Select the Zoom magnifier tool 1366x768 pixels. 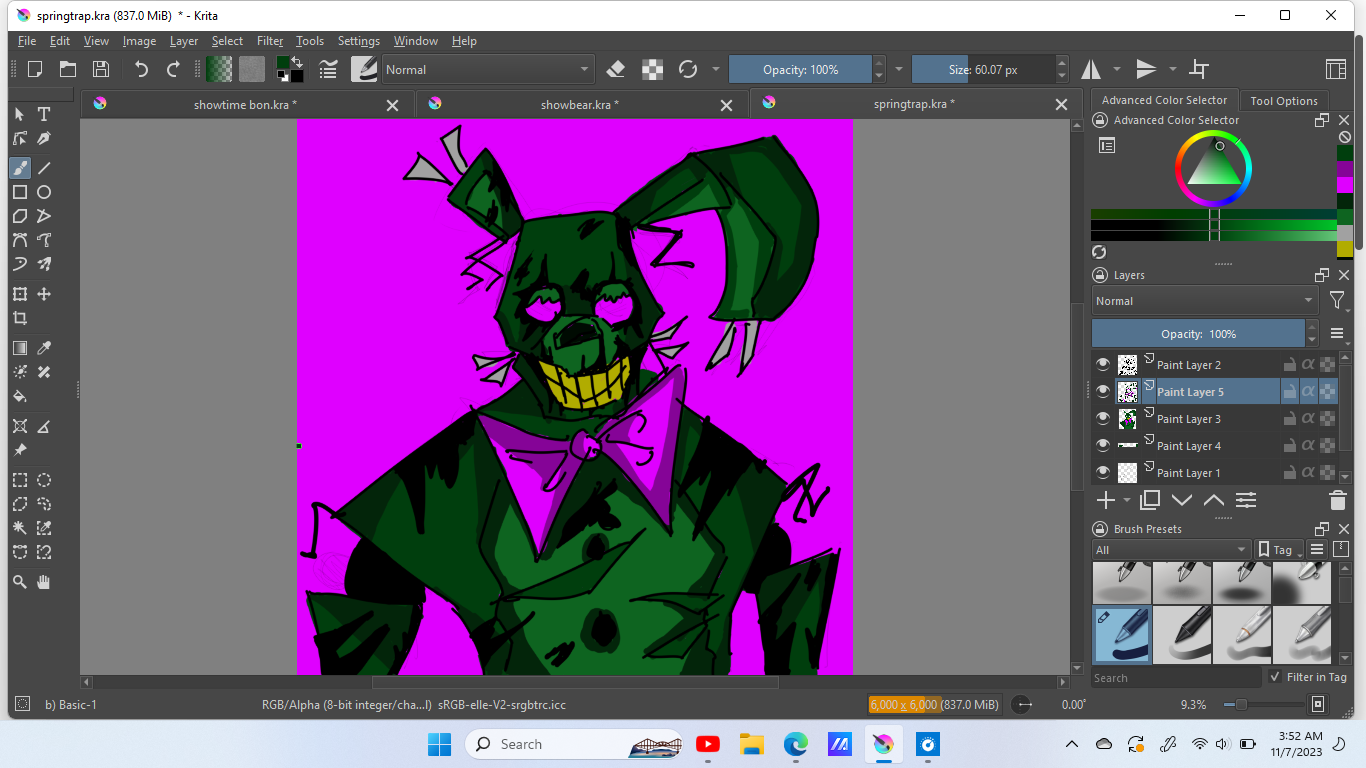20,582
